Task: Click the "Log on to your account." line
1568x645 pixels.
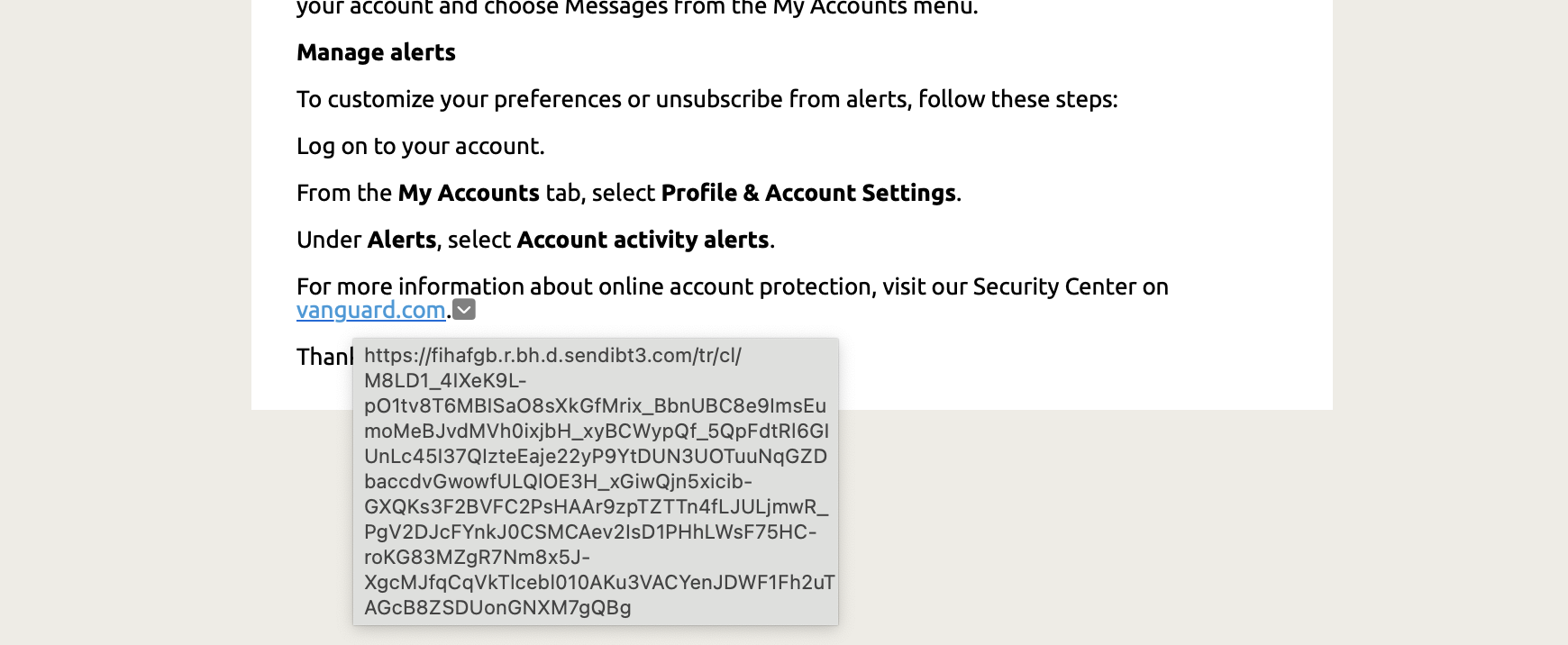Action: [420, 146]
